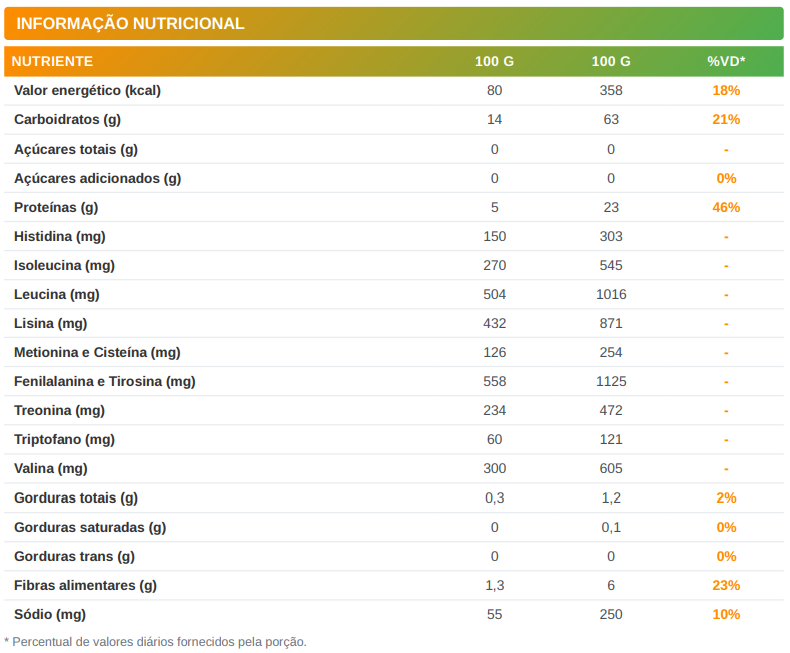This screenshot has height=653, width=790.
Task: Select the Valor energético (kcal) row label
Action: point(87,90)
